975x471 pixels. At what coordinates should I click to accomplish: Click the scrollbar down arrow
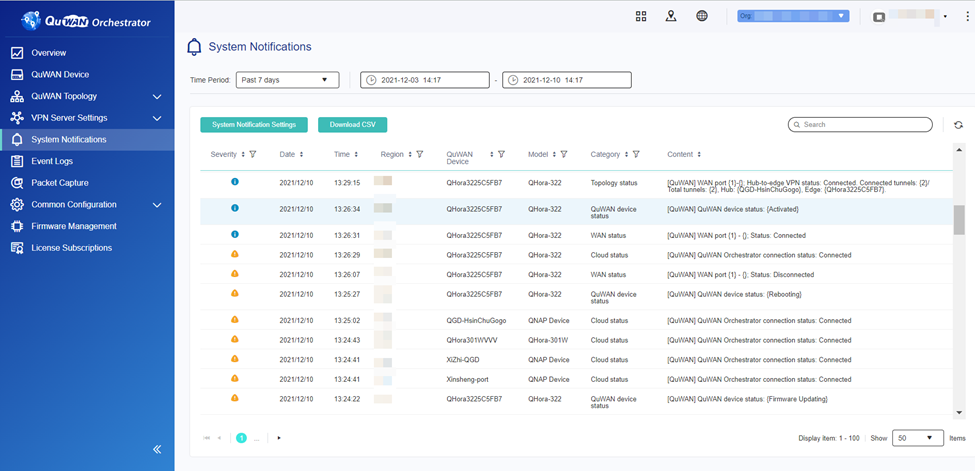coord(959,412)
